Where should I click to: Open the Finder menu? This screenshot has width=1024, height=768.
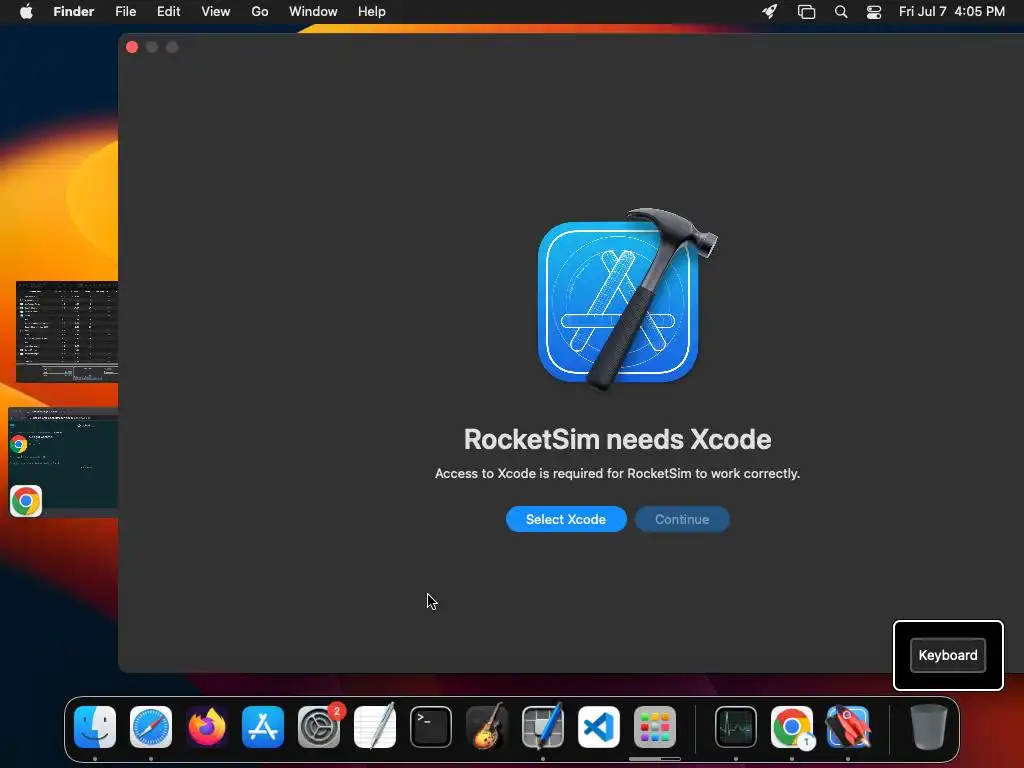point(74,12)
